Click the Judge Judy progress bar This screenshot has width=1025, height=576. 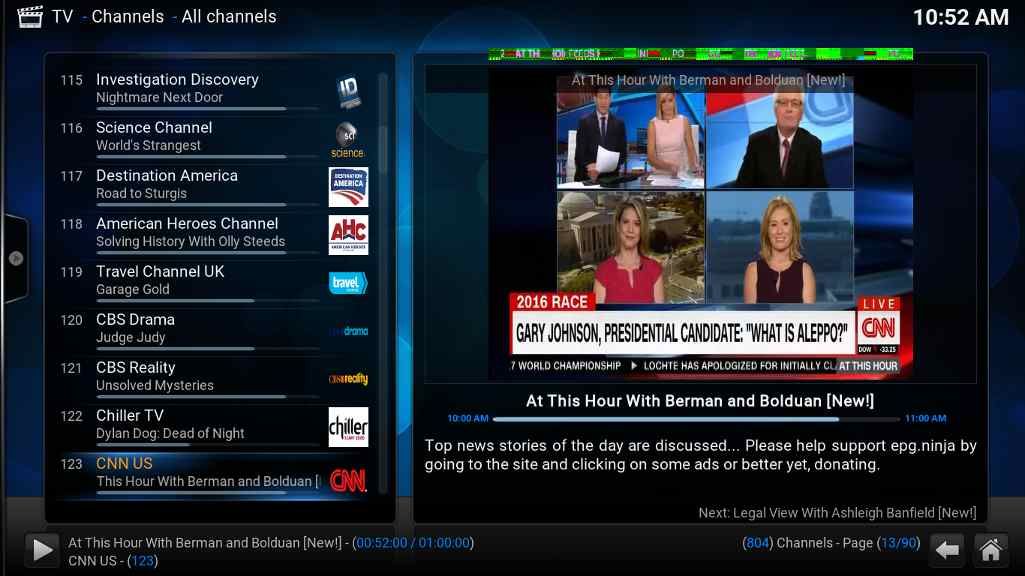[x=208, y=348]
